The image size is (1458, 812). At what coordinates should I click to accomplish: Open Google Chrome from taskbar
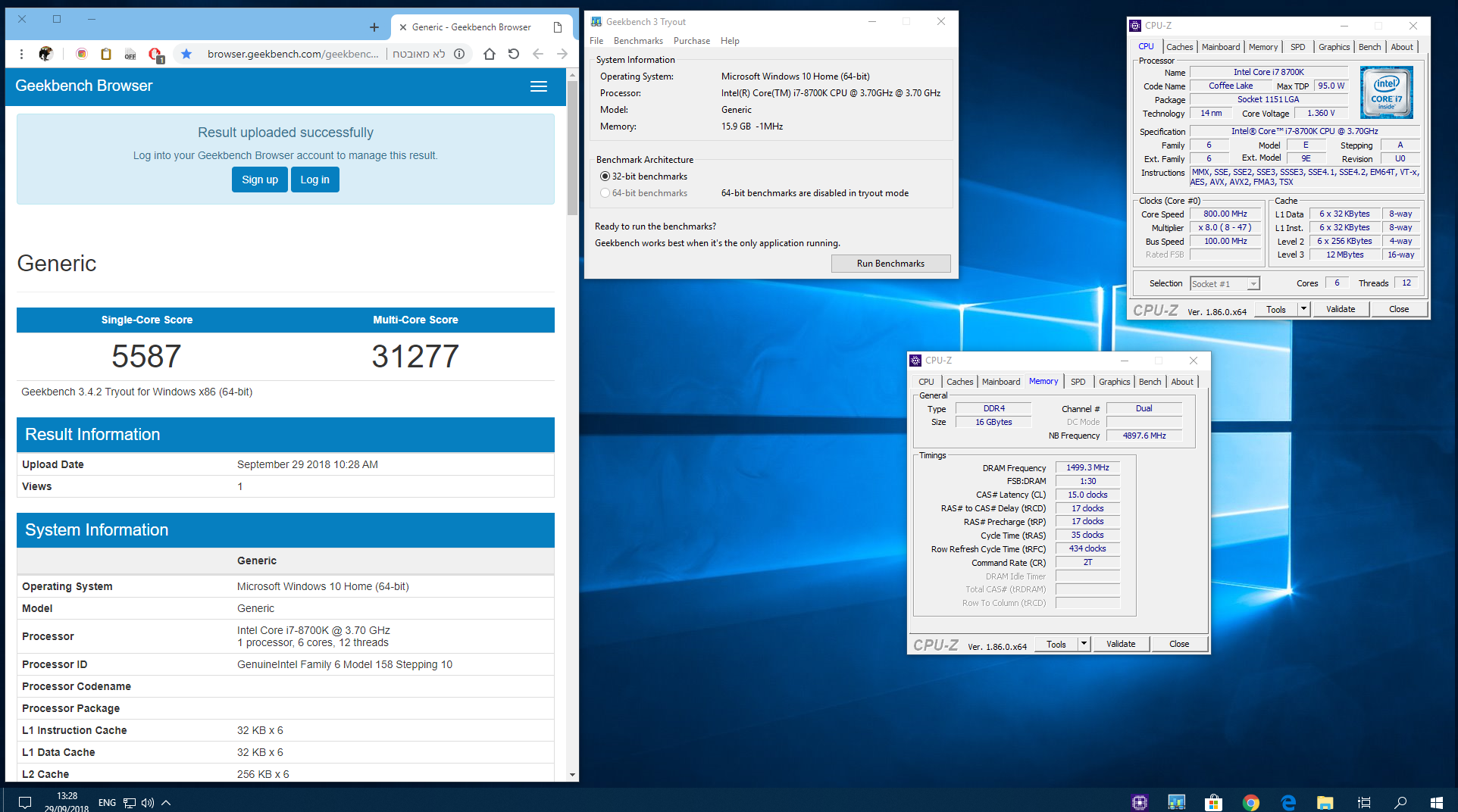(1251, 802)
